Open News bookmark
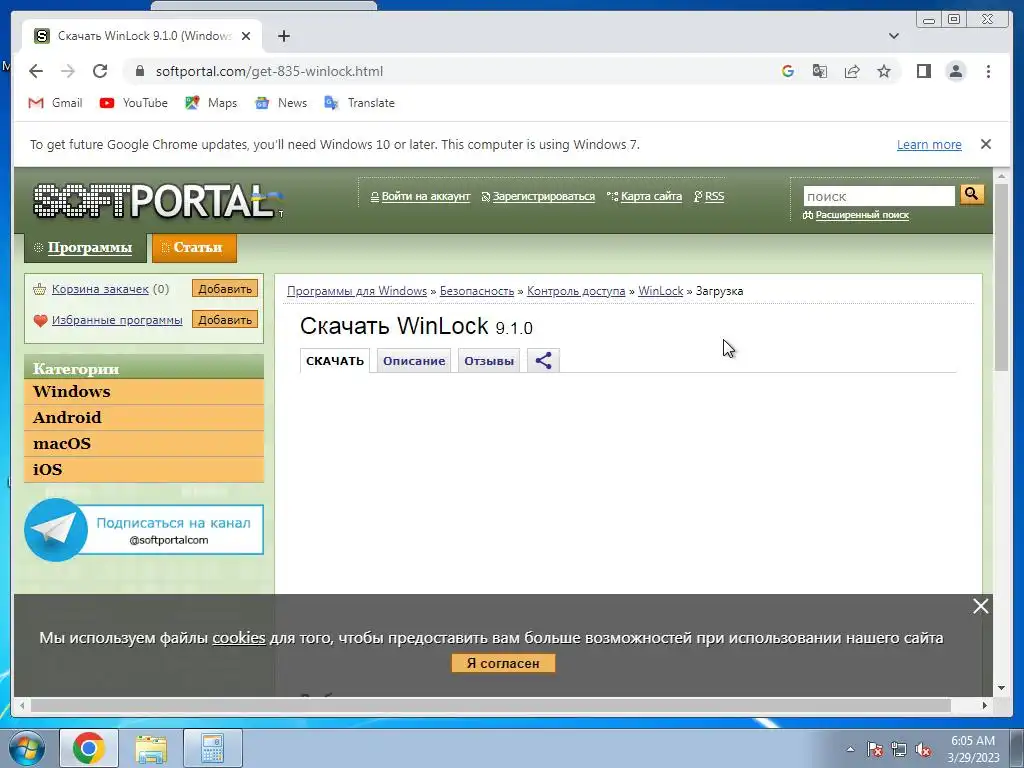The image size is (1024, 768). [281, 103]
